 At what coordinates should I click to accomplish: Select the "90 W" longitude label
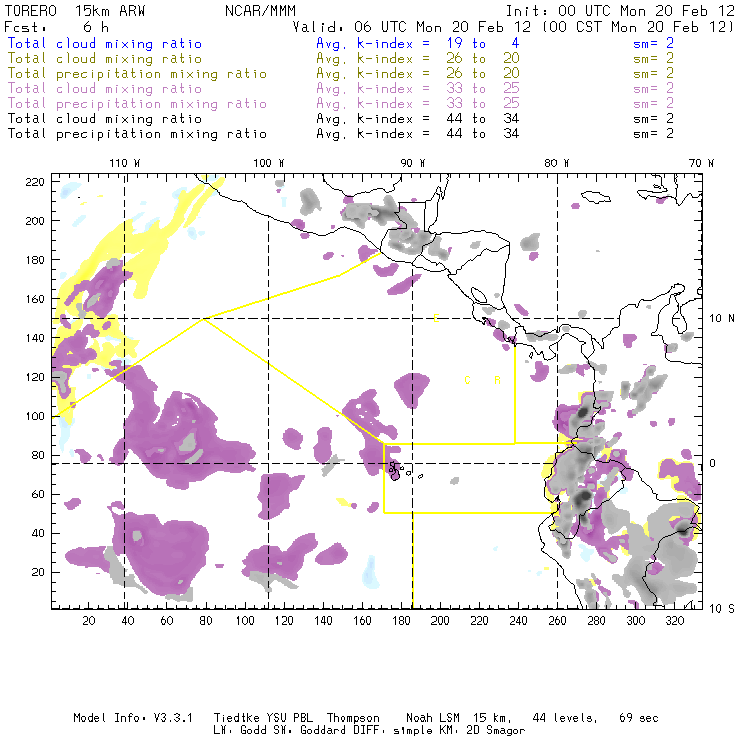(413, 163)
